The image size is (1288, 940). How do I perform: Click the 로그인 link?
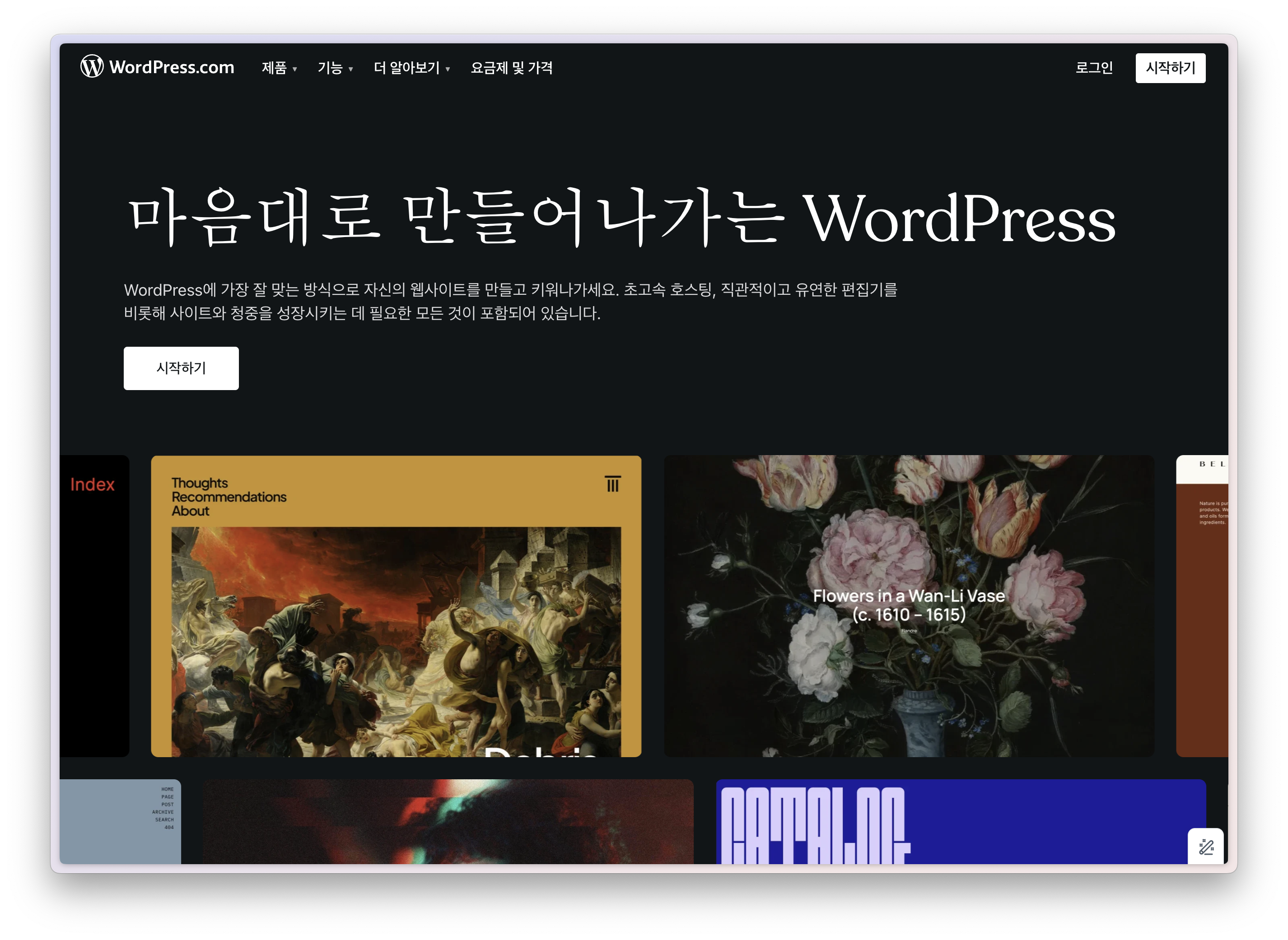click(1093, 68)
